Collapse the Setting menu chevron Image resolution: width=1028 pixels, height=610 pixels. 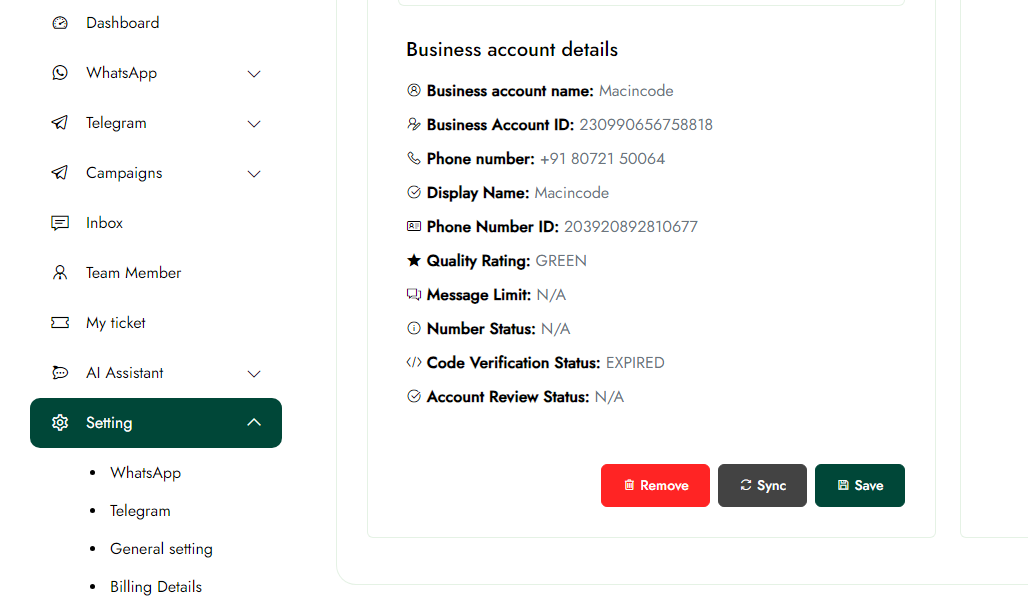point(254,422)
